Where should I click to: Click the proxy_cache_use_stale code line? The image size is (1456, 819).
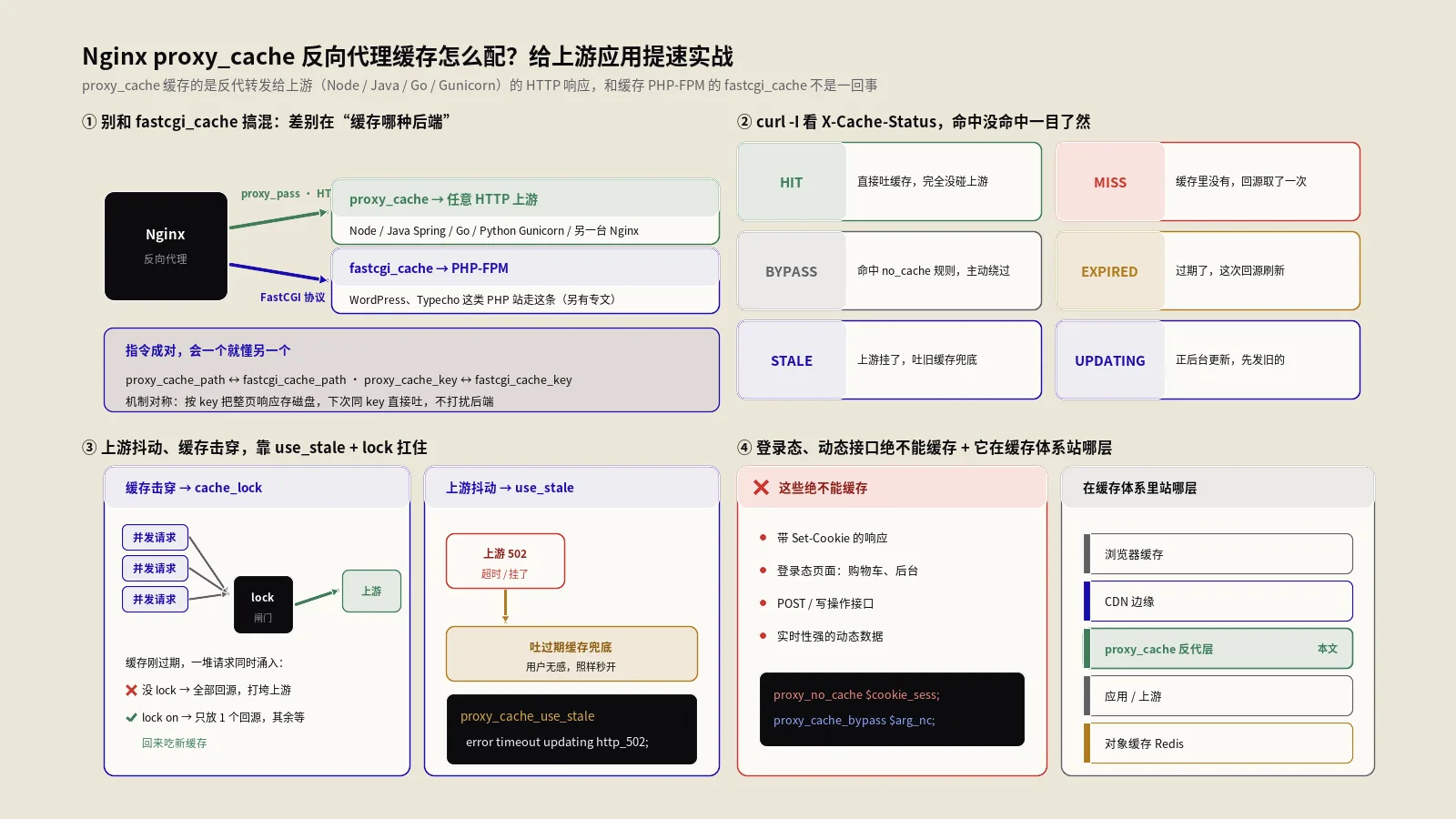tap(527, 716)
